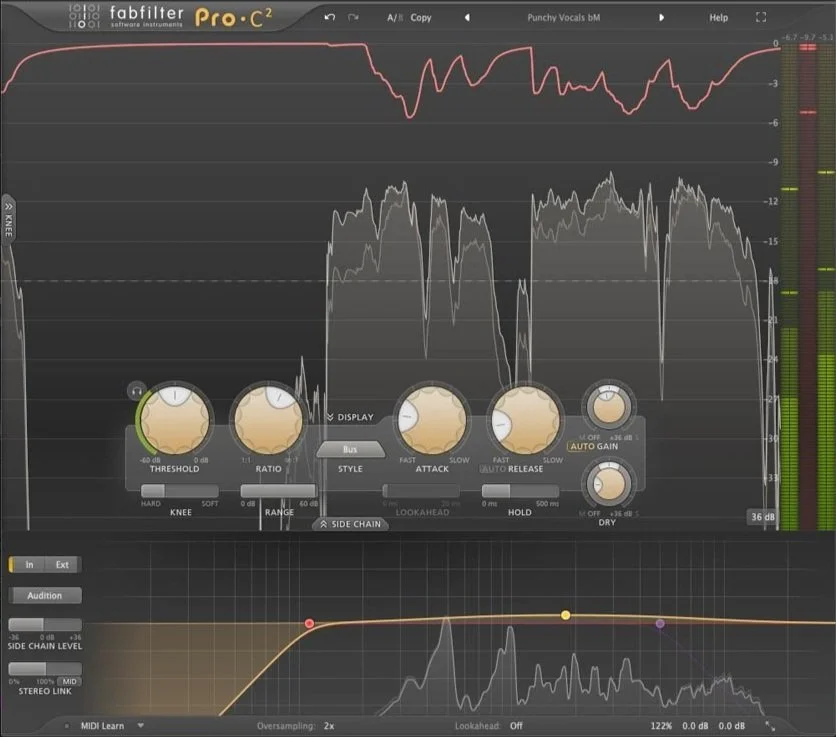Toggle AUTO release mode

(x=493, y=469)
